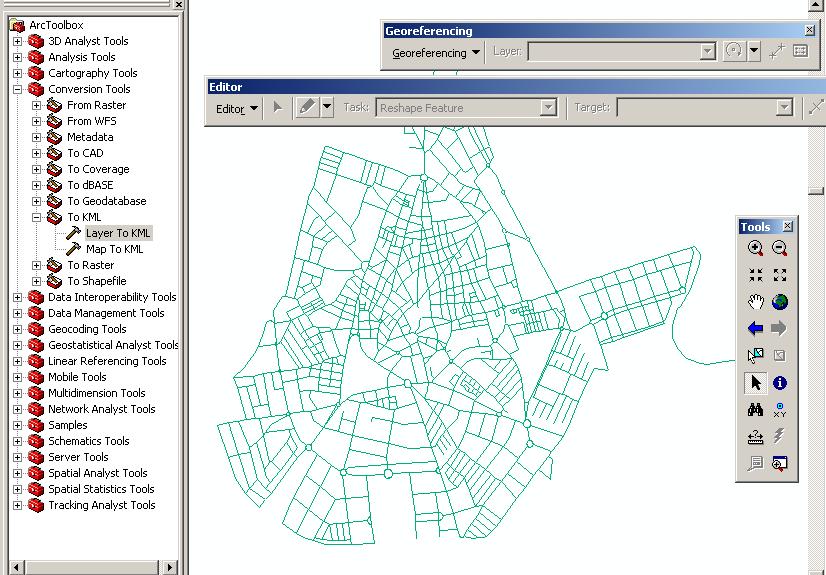Screen dimensions: 826x575
Task: Select the Identify info tool
Action: pyautogui.click(x=780, y=383)
